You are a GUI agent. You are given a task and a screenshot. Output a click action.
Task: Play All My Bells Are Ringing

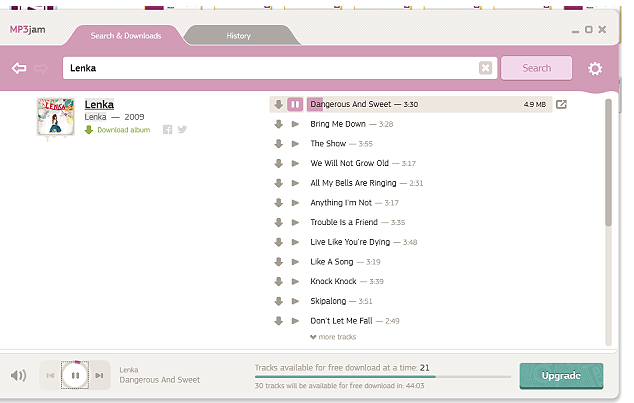[296, 183]
